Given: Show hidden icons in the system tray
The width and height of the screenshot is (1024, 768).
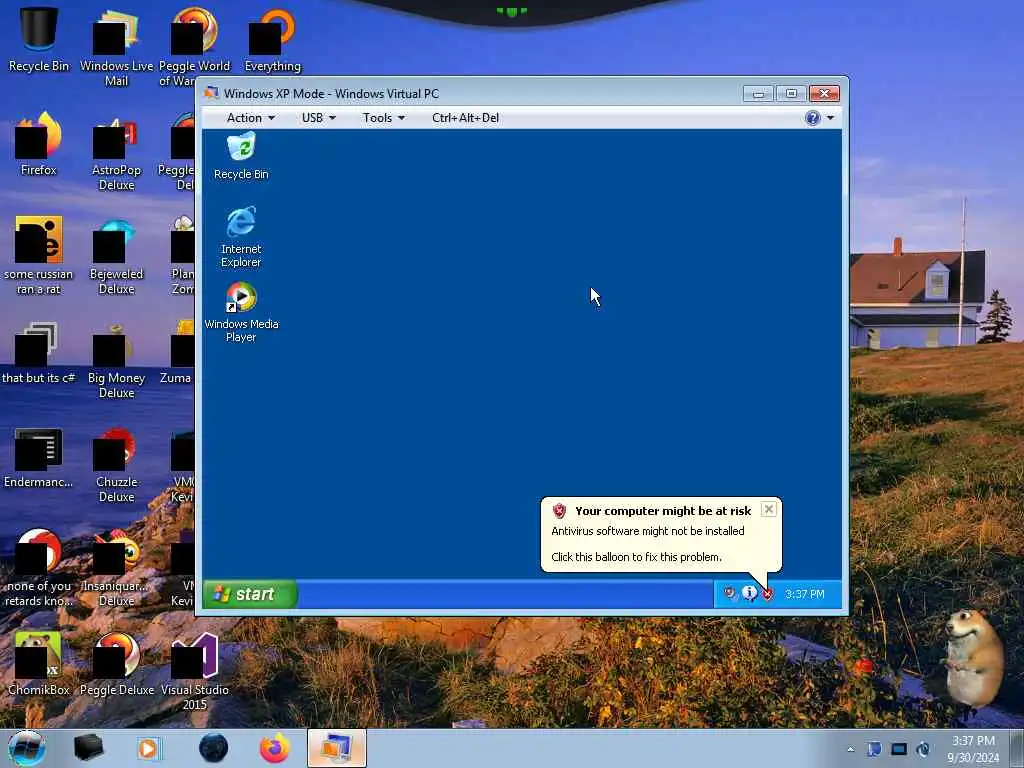Looking at the screenshot, I should click(850, 750).
